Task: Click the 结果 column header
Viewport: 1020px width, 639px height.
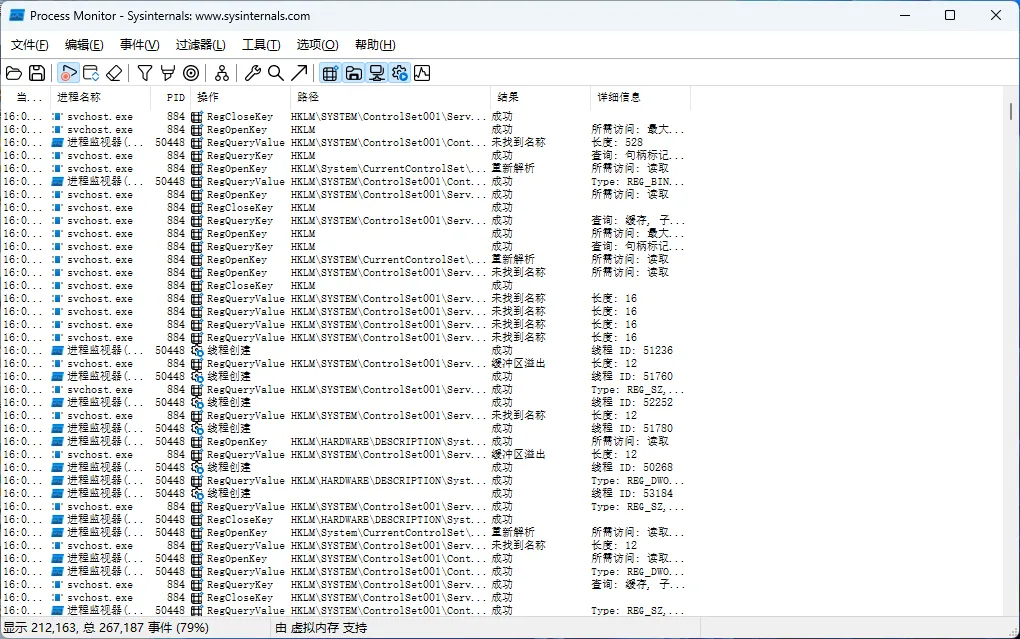Action: (x=541, y=97)
